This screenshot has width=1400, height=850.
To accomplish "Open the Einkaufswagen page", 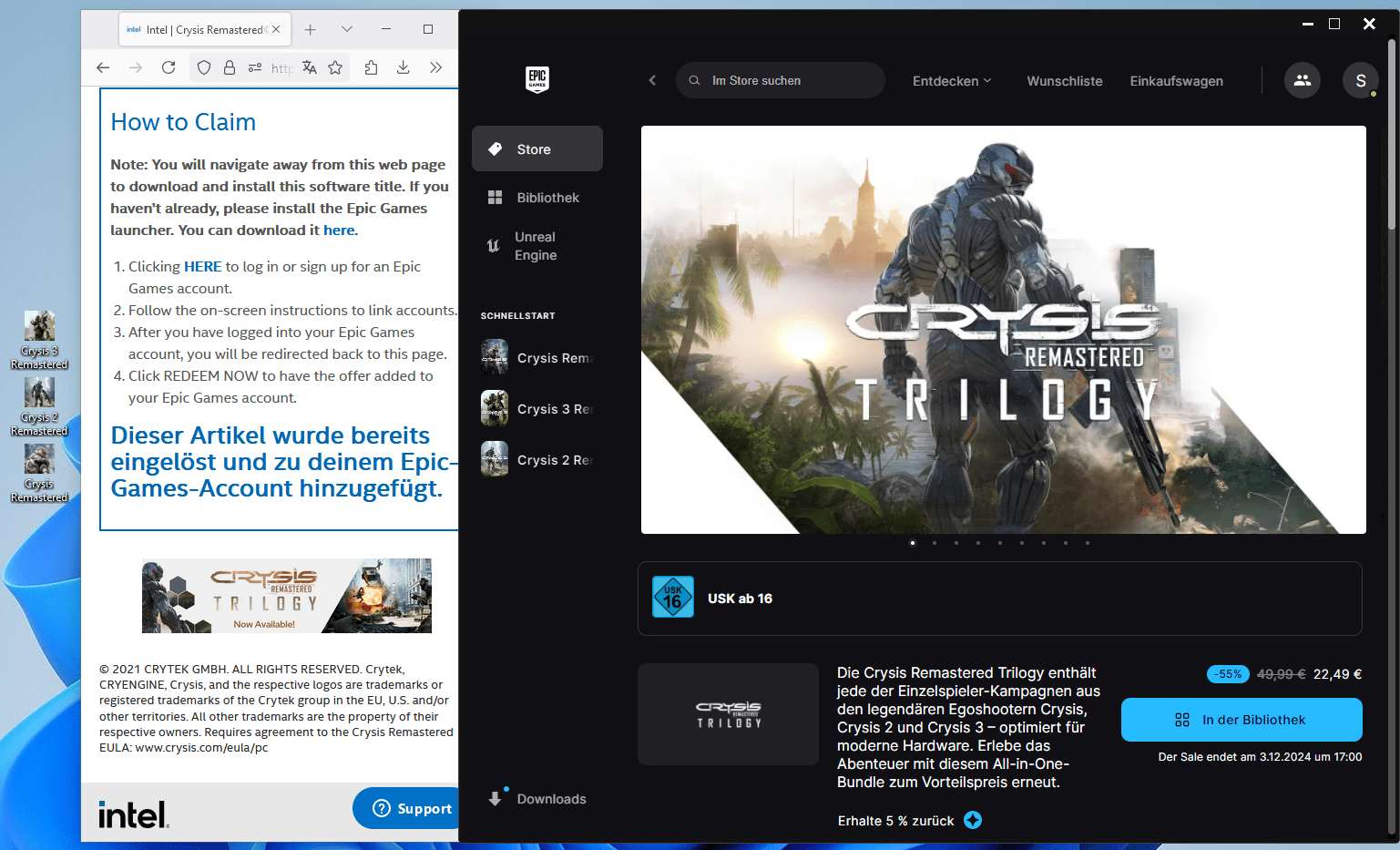I will coord(1177,81).
